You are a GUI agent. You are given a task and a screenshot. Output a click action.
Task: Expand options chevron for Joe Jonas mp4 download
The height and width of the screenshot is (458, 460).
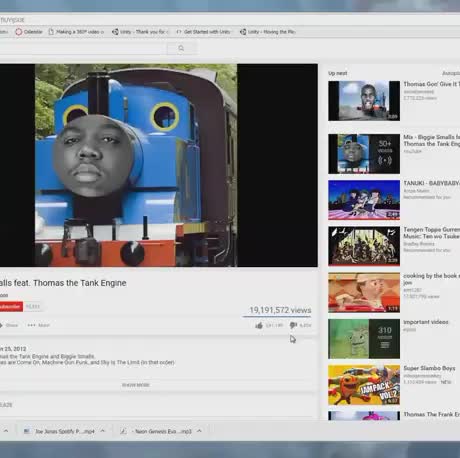(x=103, y=431)
